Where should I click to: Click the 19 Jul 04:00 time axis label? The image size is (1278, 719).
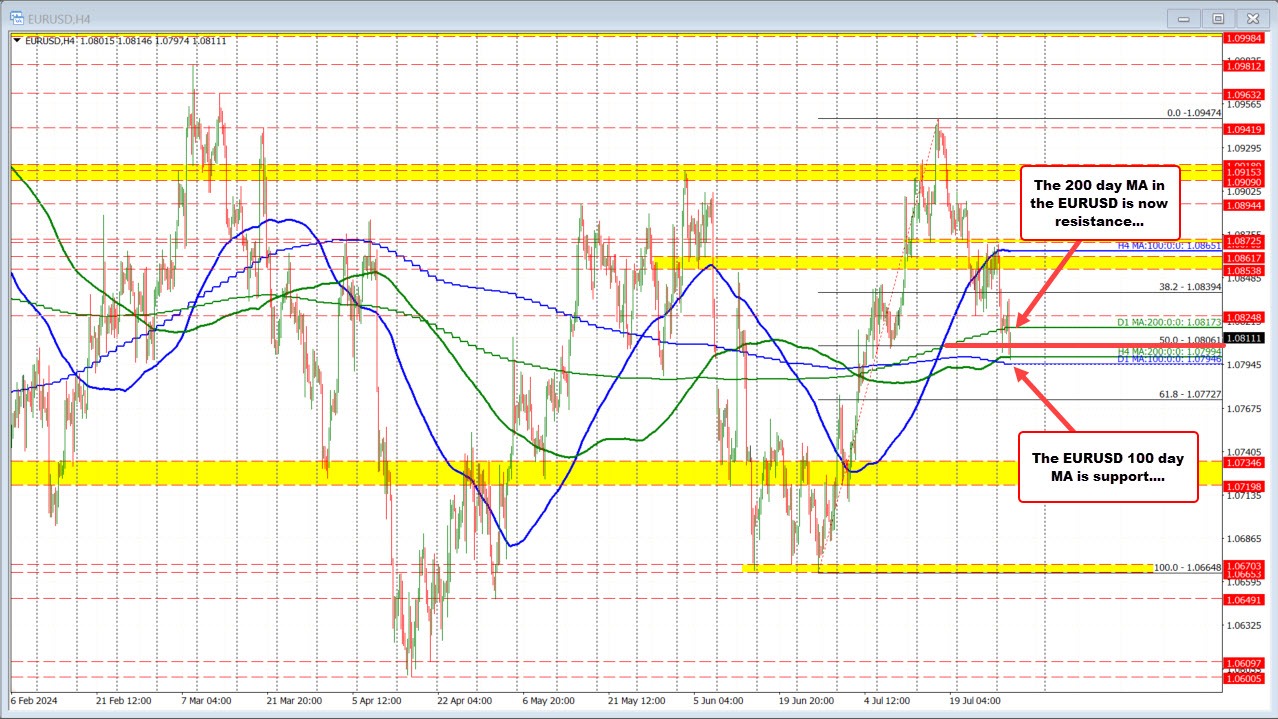point(975,702)
